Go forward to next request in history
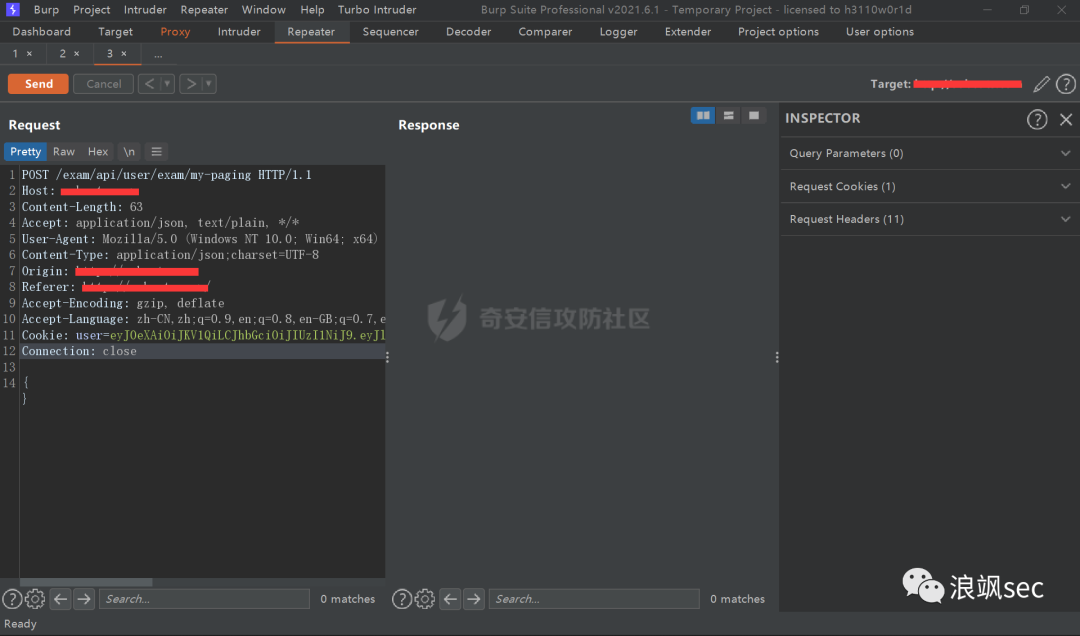This screenshot has height=636, width=1080. (x=191, y=84)
